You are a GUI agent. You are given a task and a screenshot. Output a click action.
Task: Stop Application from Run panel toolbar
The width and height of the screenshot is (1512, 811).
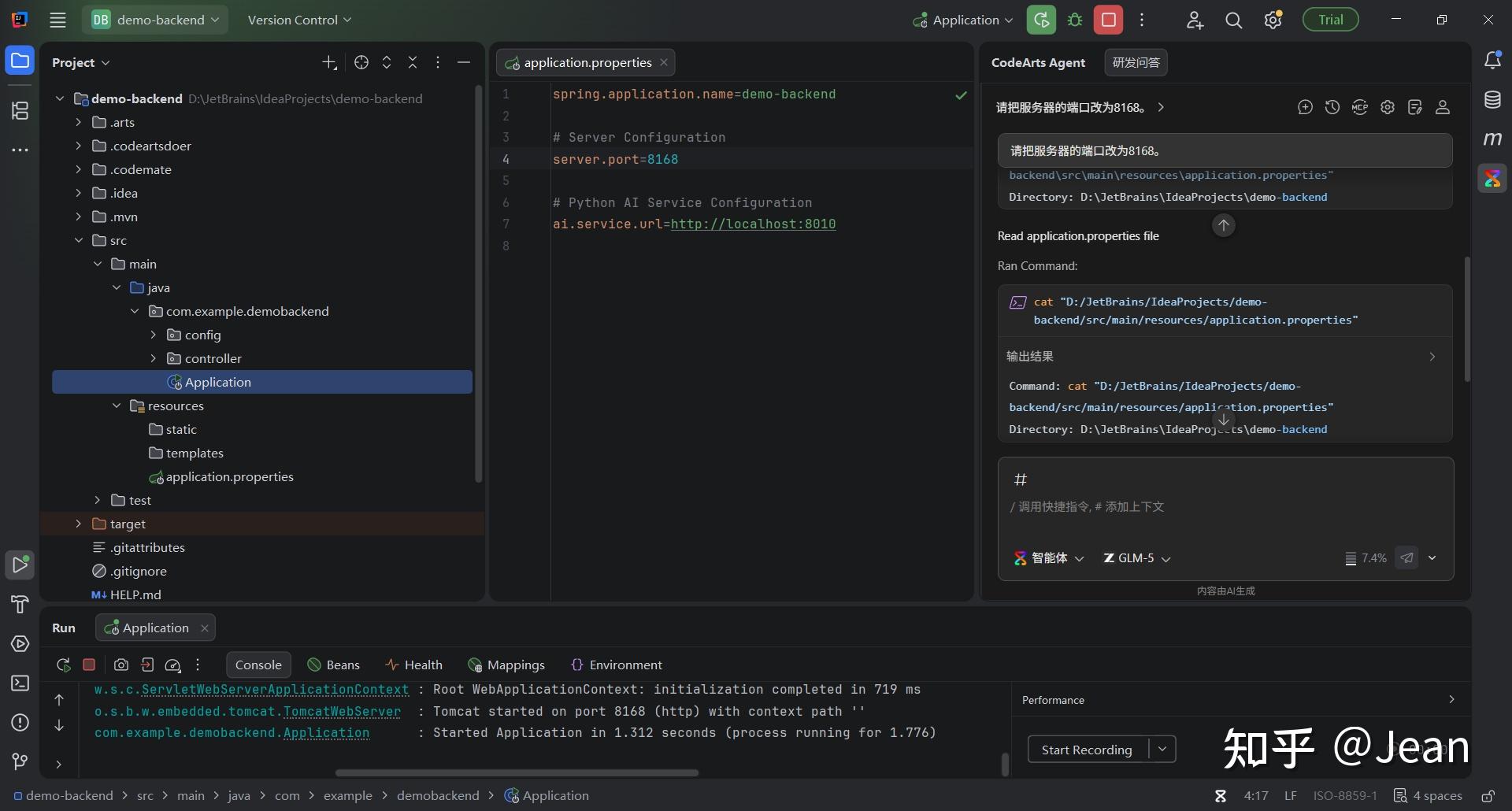click(x=89, y=665)
